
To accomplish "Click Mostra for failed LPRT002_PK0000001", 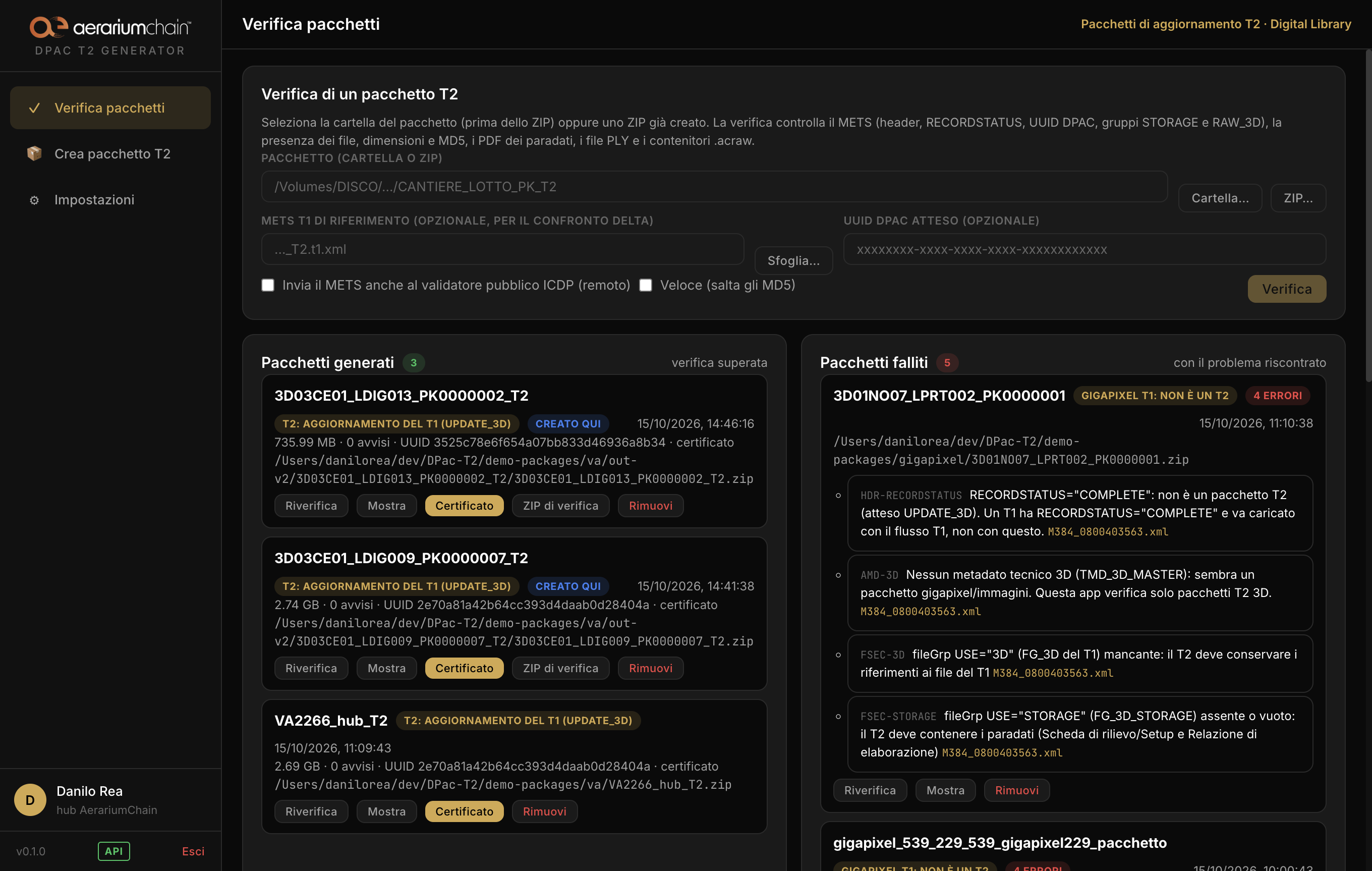I will 946,790.
